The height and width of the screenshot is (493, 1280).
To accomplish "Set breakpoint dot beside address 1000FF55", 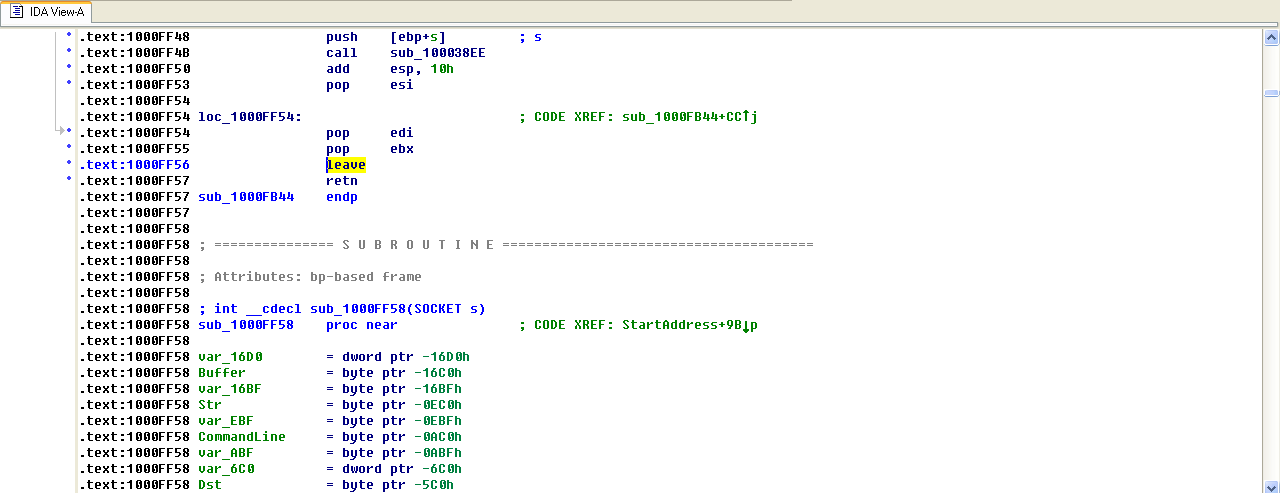I will click(x=69, y=149).
